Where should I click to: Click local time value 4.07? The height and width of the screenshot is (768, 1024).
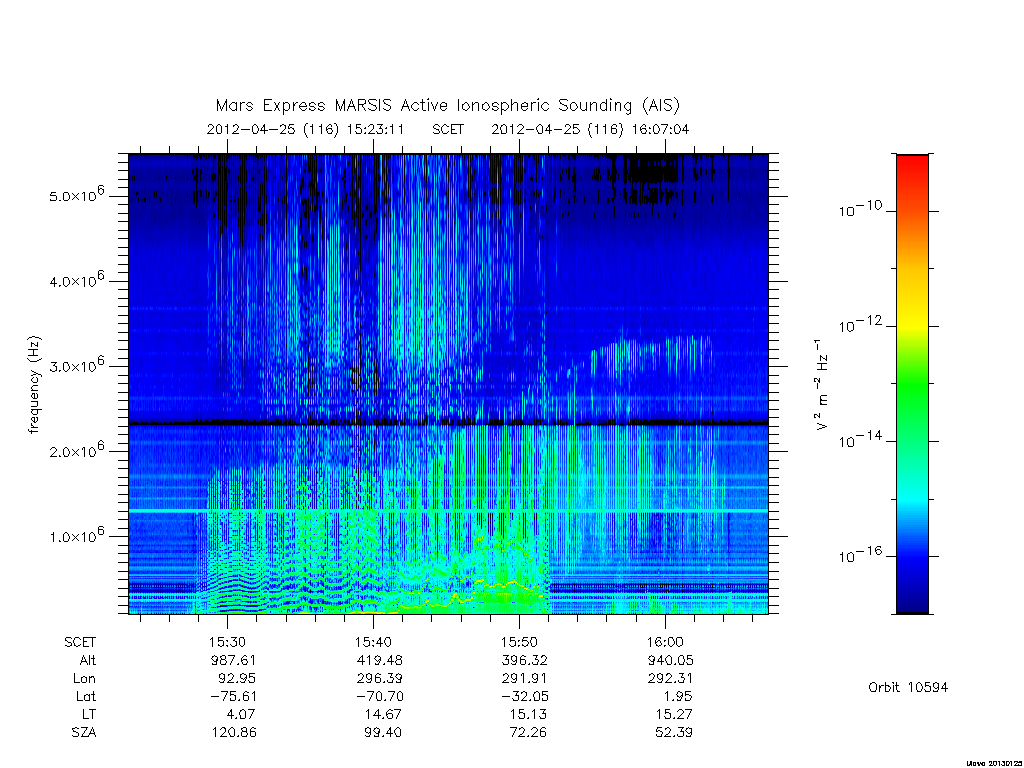coord(241,714)
